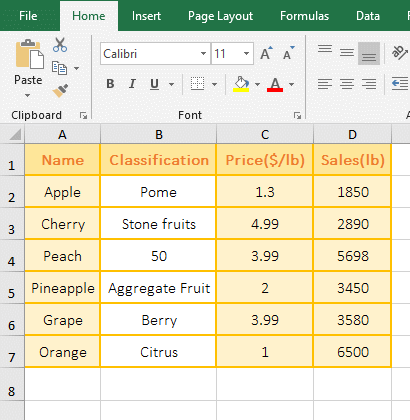Expand the Fill Color dropdown arrow
410x420 pixels.
pyautogui.click(x=257, y=84)
